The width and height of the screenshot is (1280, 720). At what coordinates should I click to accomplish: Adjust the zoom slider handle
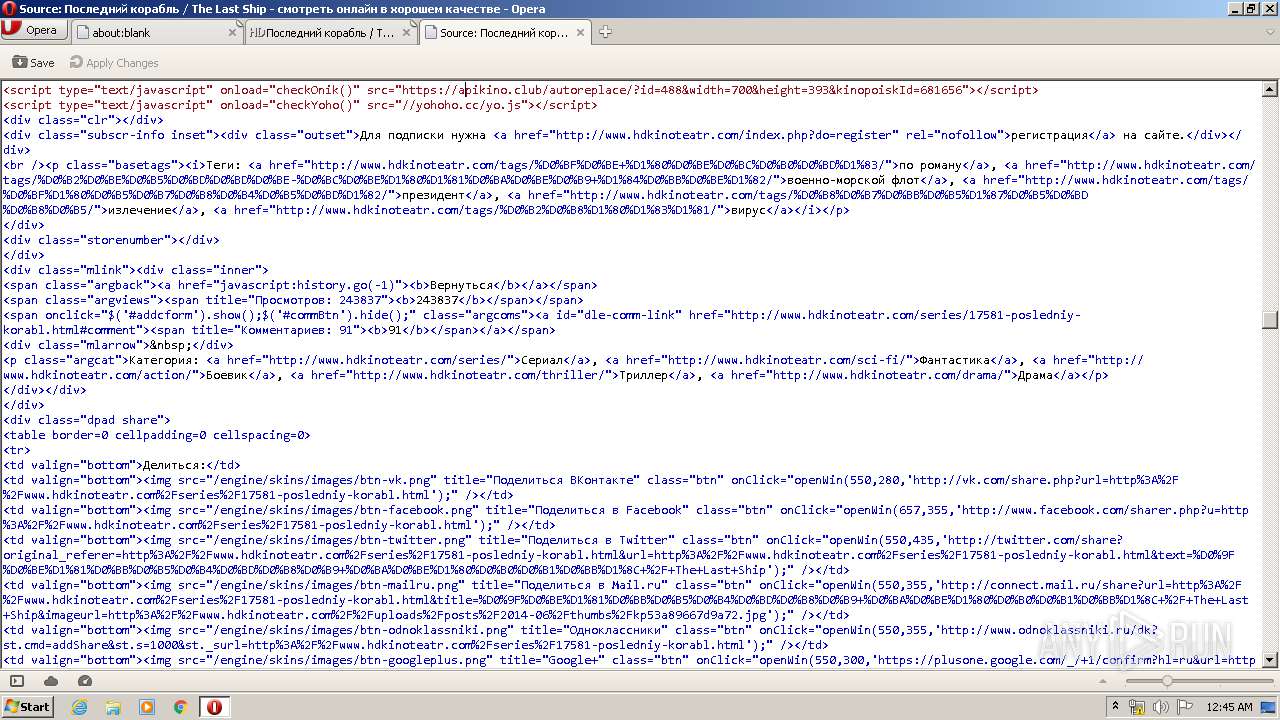1166,681
